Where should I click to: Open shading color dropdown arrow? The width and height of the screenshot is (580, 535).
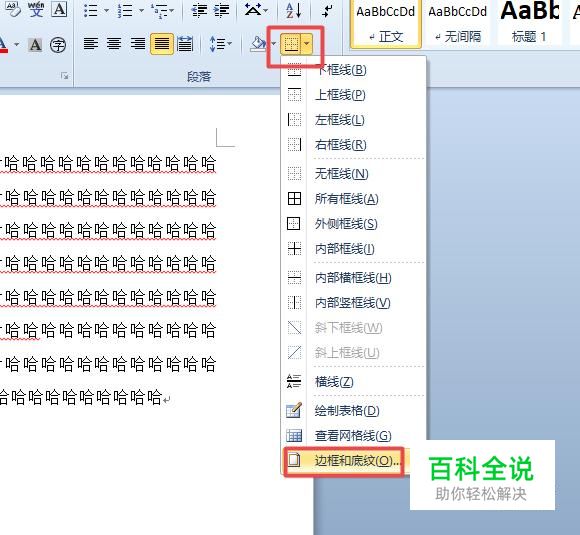[273, 44]
